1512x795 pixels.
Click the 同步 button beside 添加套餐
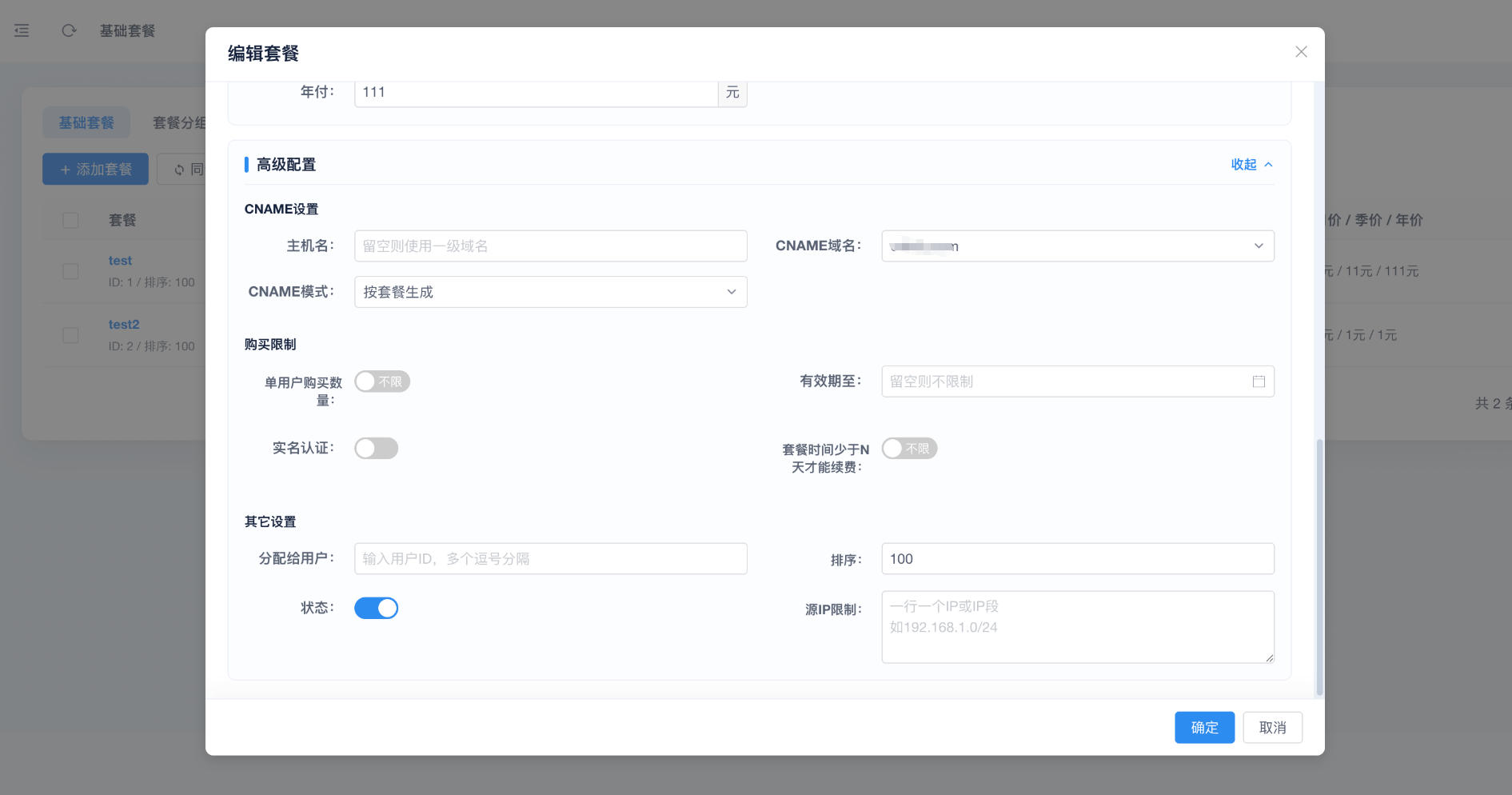pyautogui.click(x=182, y=169)
